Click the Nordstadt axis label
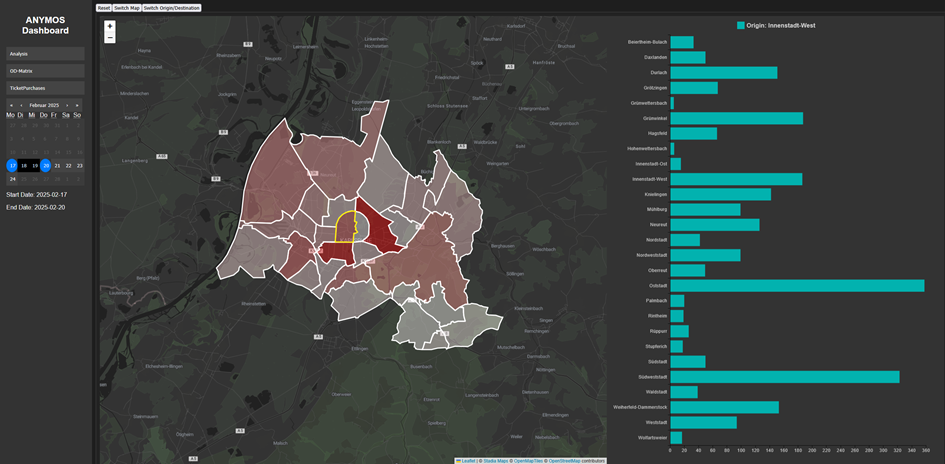This screenshot has width=945, height=464. (655, 240)
